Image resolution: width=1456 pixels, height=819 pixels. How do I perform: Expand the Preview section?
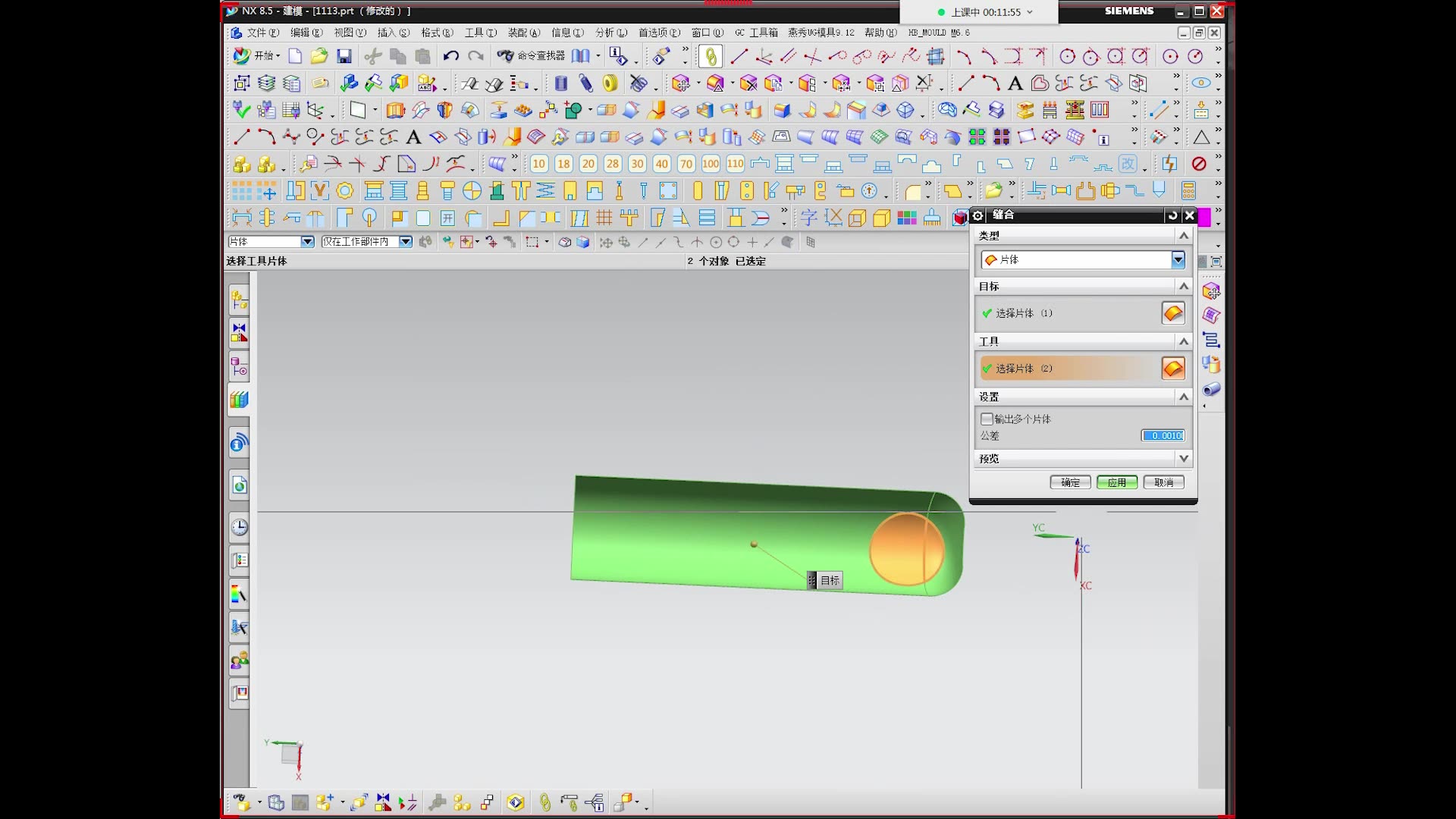point(1183,459)
